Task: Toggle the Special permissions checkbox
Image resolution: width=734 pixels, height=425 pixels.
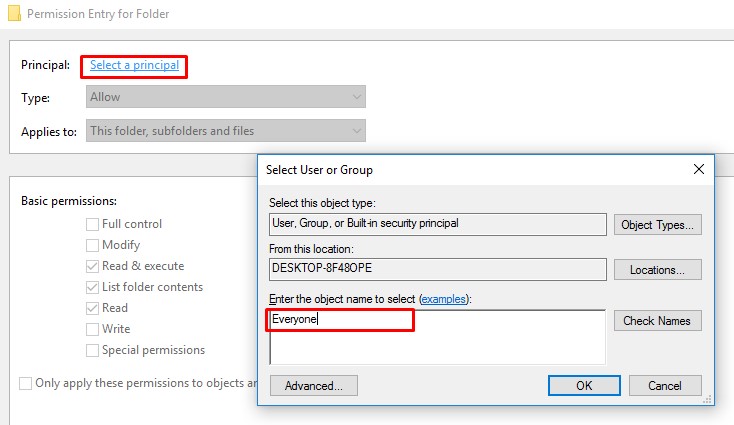Action: click(93, 351)
